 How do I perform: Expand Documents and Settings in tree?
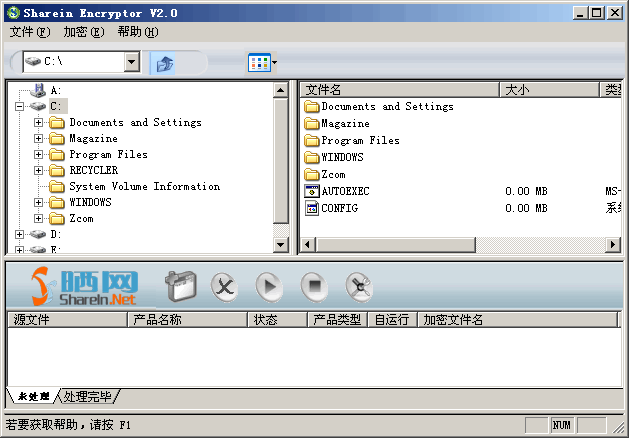click(38, 122)
